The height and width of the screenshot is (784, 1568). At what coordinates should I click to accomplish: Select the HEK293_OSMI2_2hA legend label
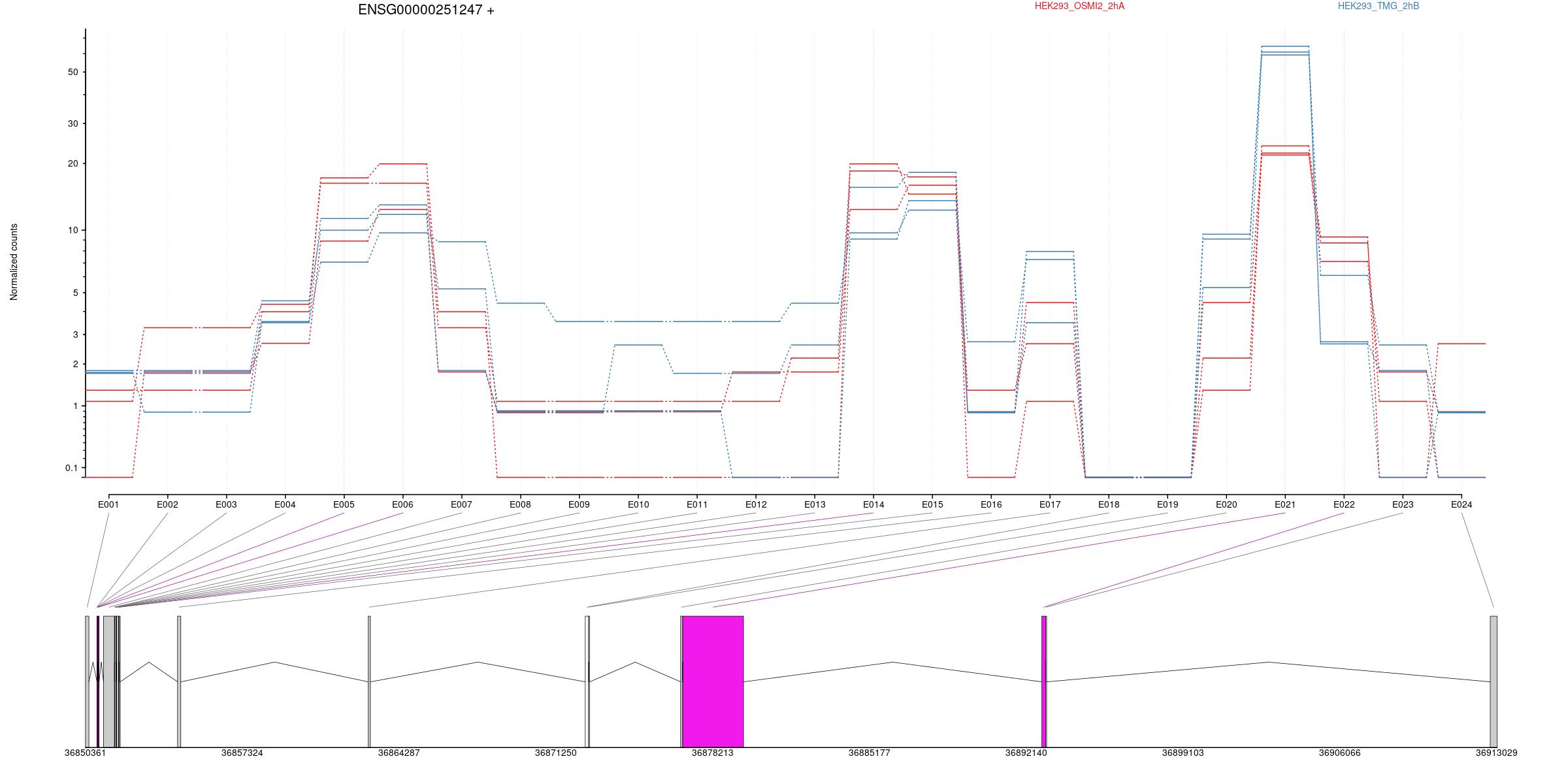click(1079, 6)
